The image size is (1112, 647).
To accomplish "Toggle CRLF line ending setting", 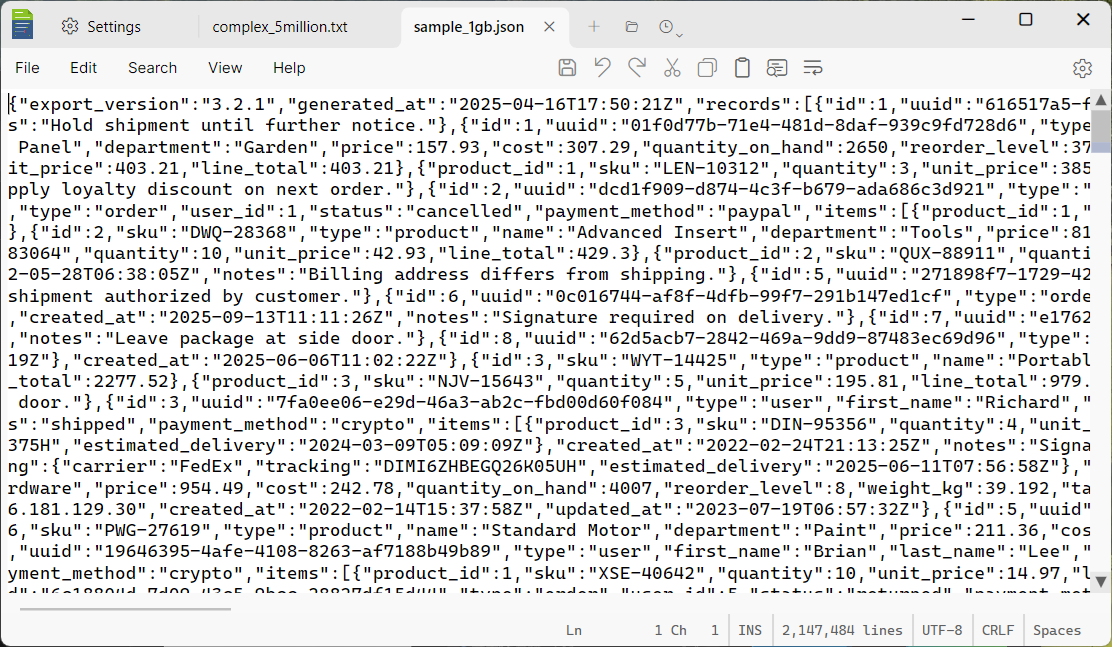I will pos(998,630).
